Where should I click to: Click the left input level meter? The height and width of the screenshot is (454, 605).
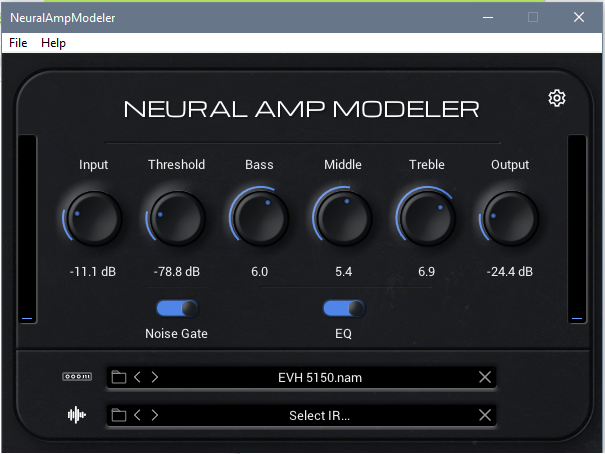tap(27, 229)
